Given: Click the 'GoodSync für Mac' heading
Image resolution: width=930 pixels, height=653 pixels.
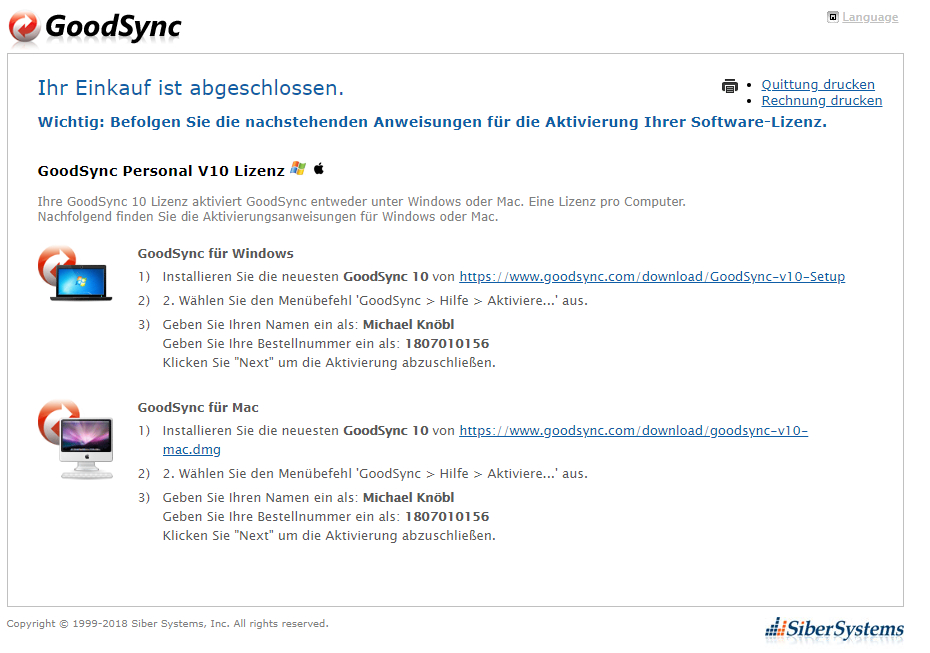Looking at the screenshot, I should pyautogui.click(x=198, y=407).
